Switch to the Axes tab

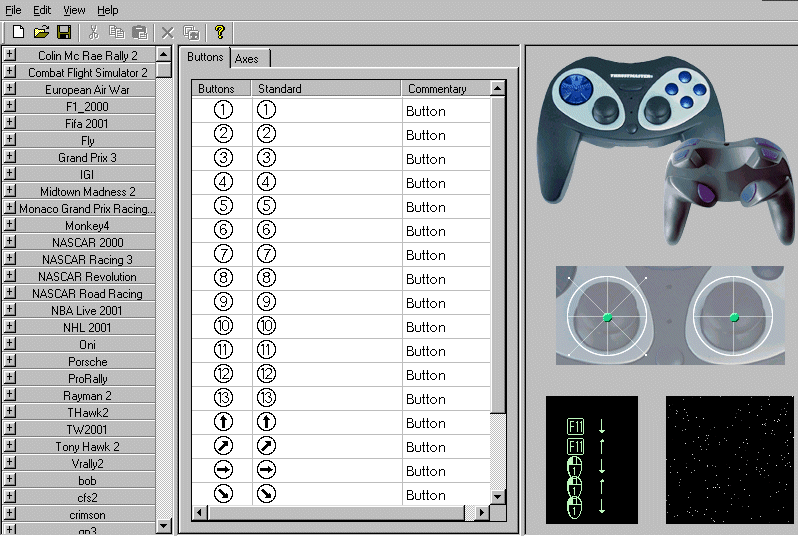246,59
